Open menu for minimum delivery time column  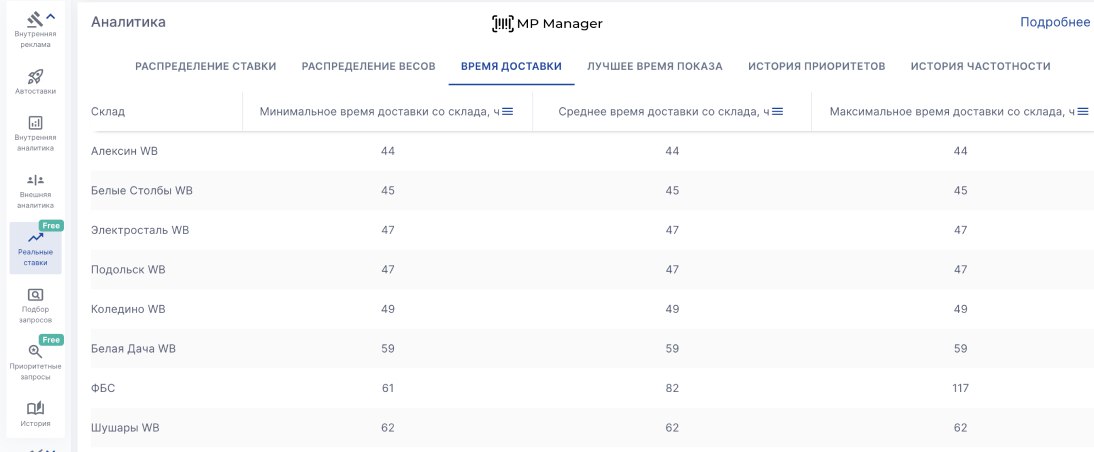click(507, 111)
